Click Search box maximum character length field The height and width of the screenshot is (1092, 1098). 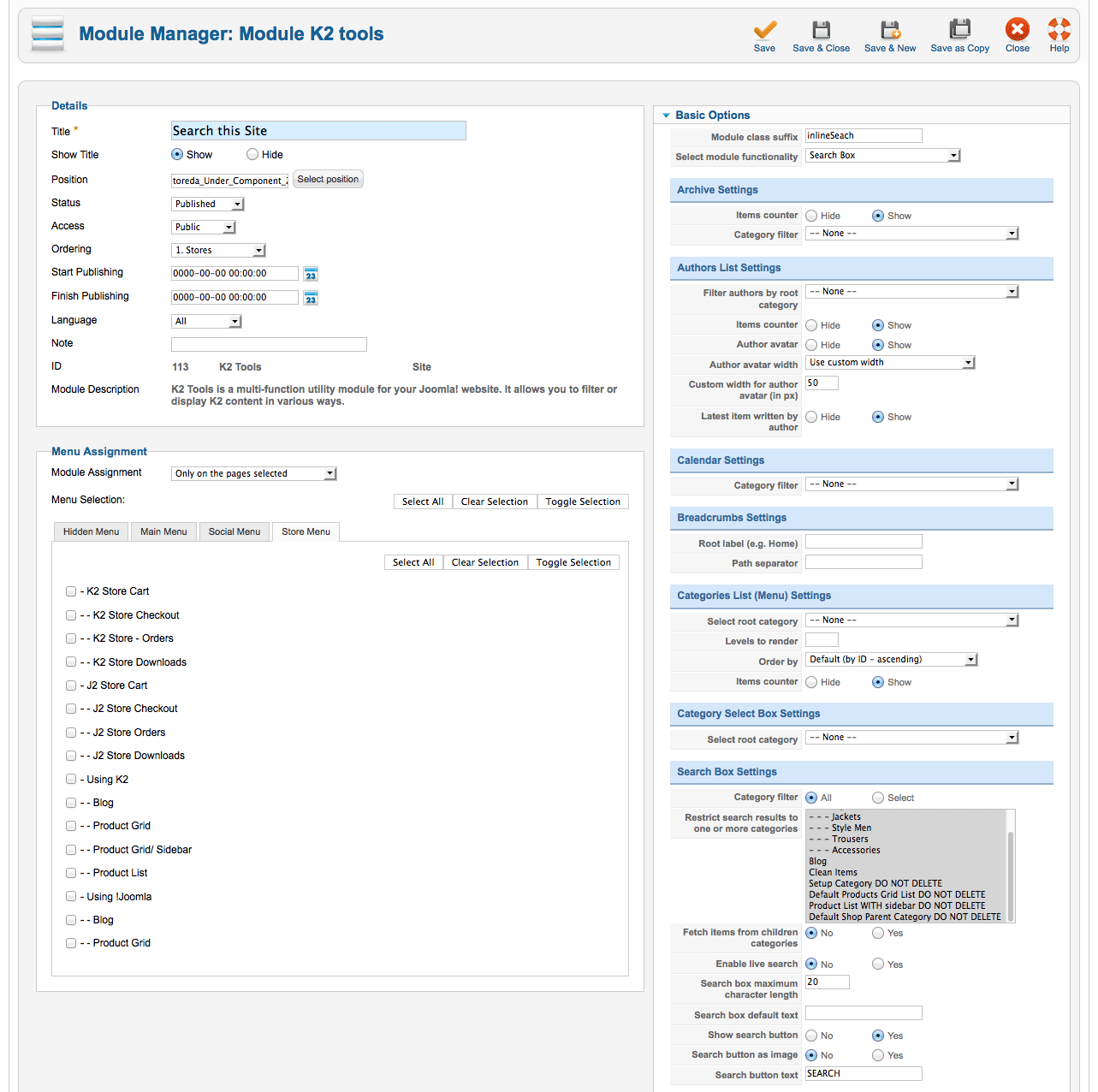[828, 982]
